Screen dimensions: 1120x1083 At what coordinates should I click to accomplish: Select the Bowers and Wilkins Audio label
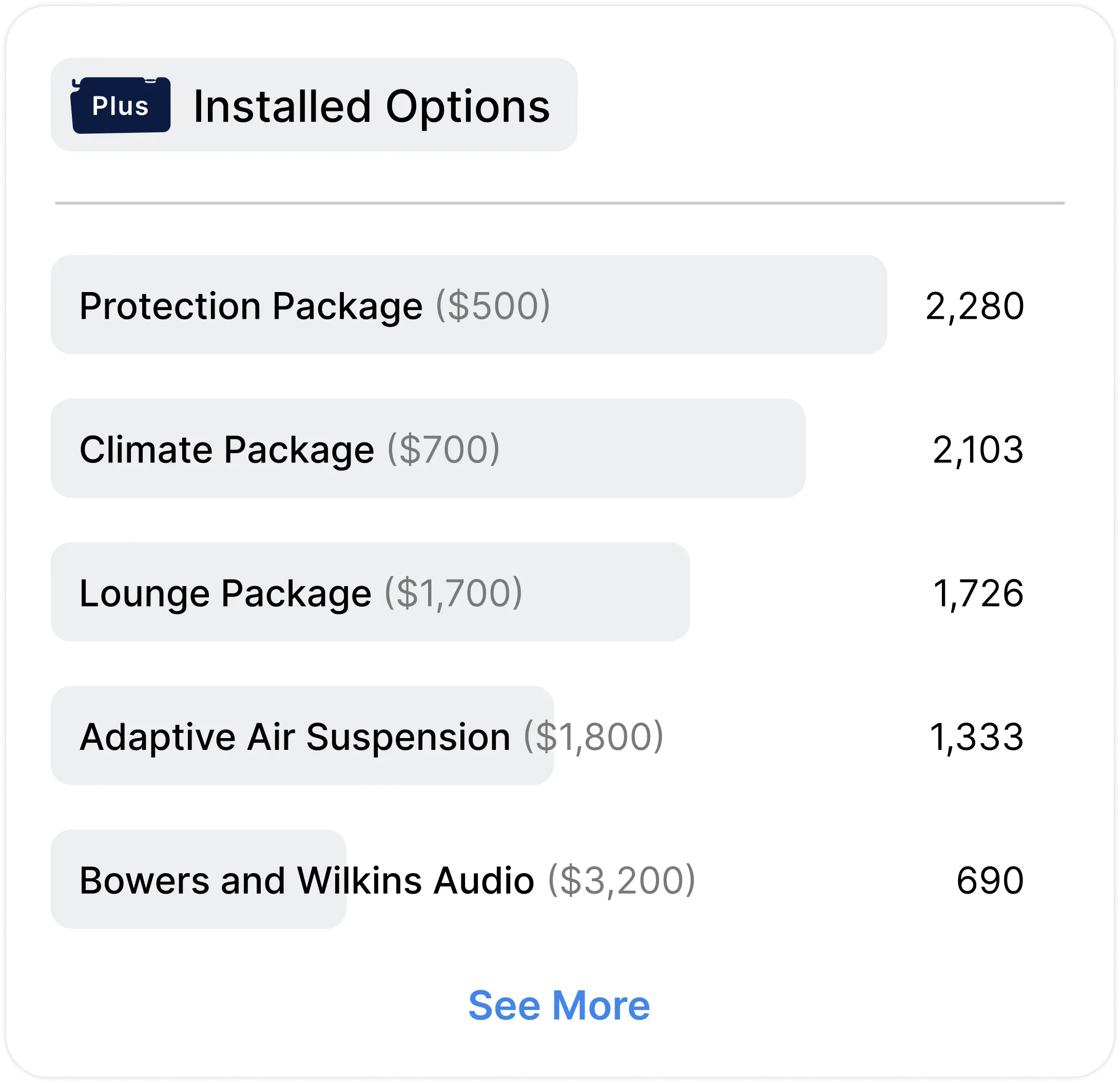(307, 880)
